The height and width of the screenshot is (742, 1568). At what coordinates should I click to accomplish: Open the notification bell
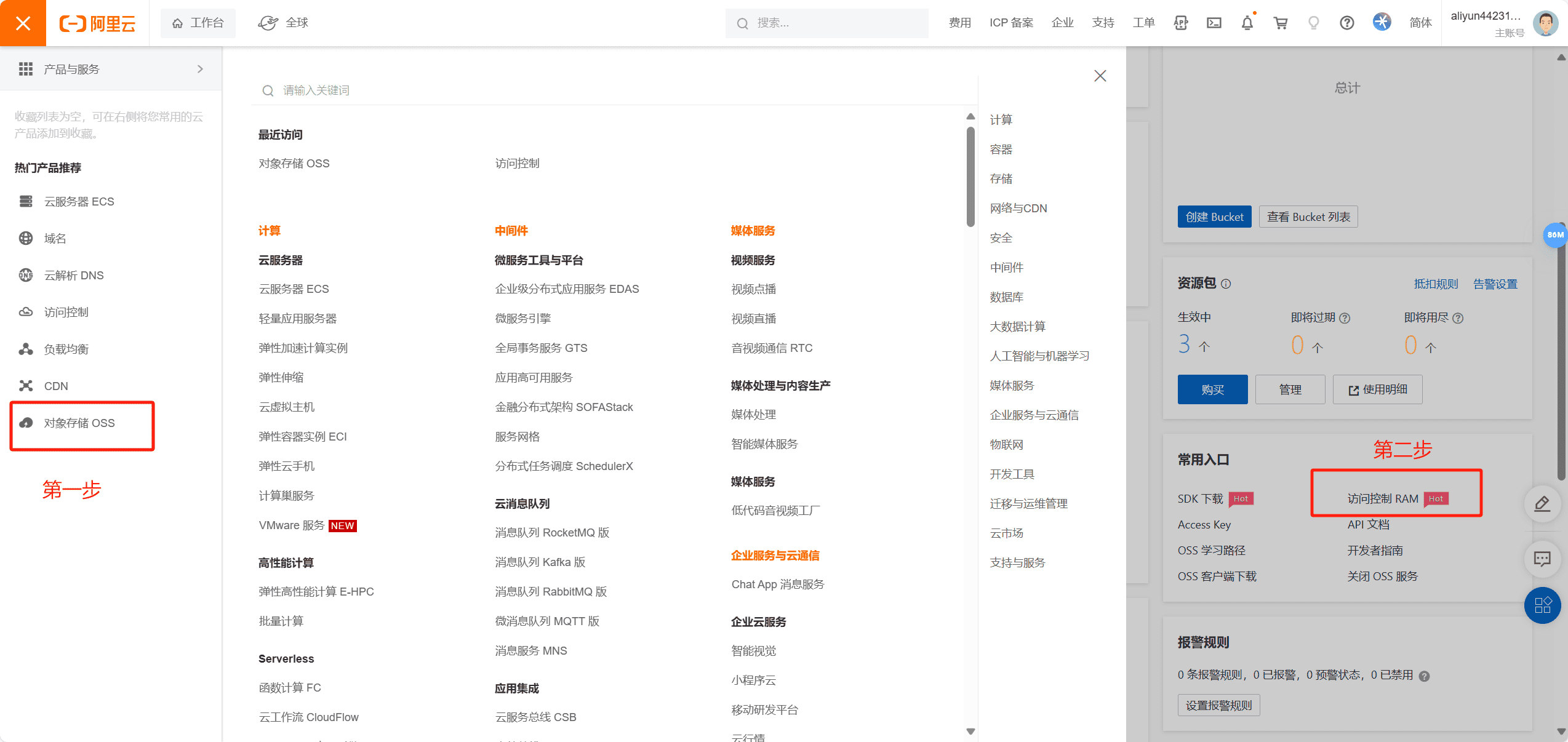click(x=1247, y=23)
